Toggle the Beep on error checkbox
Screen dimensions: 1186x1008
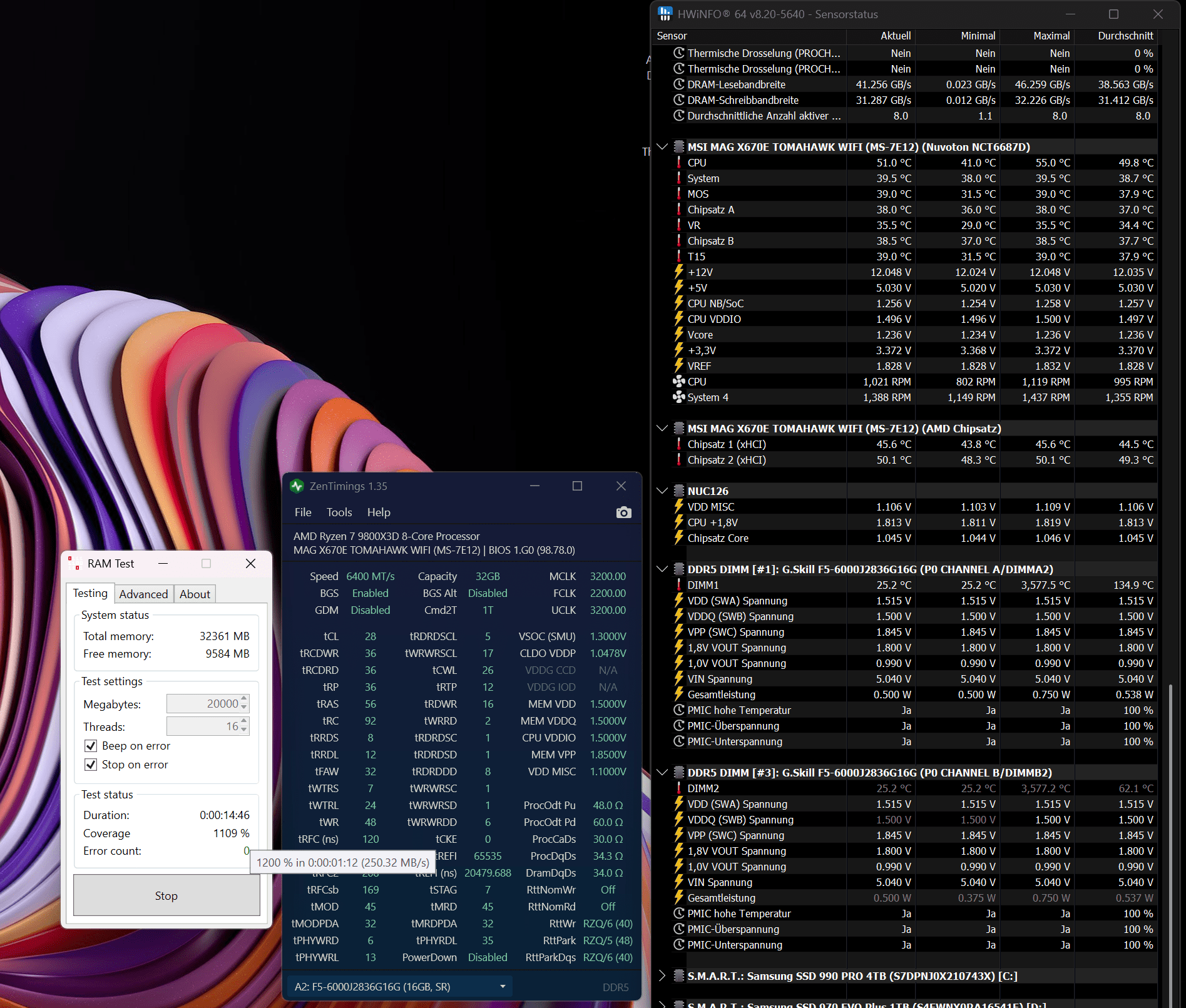91,746
